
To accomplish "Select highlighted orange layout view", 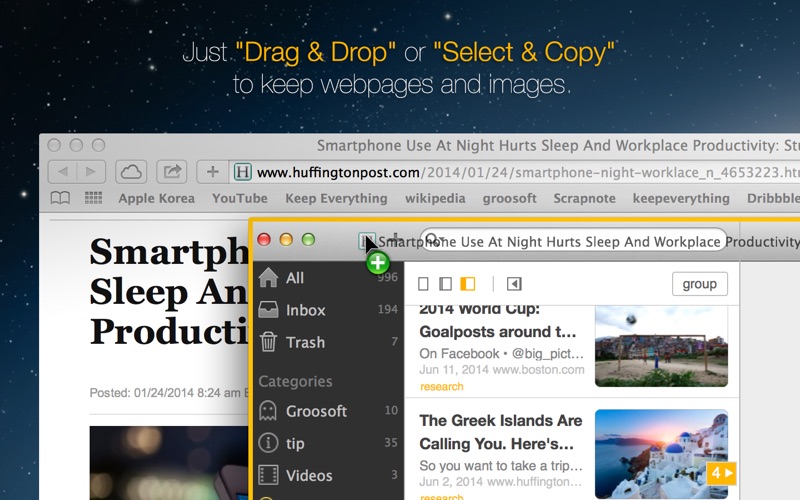I will (x=468, y=284).
